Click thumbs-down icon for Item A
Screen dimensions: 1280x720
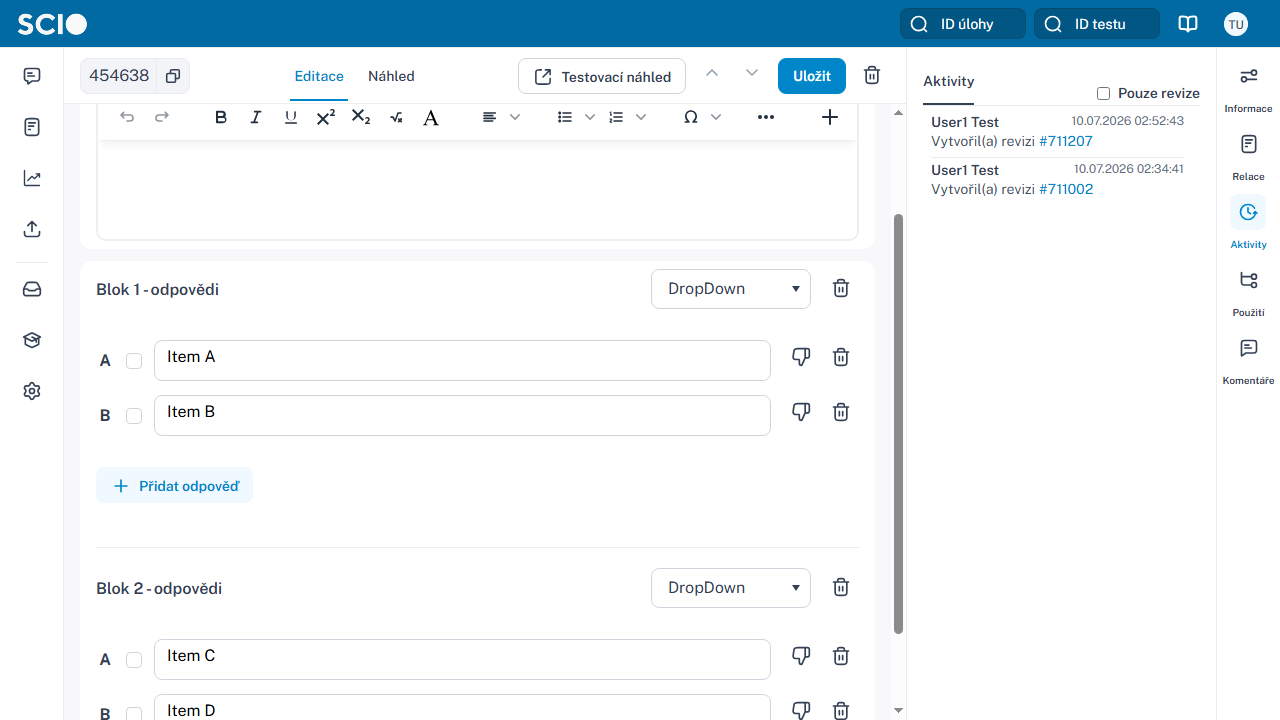[x=800, y=357]
